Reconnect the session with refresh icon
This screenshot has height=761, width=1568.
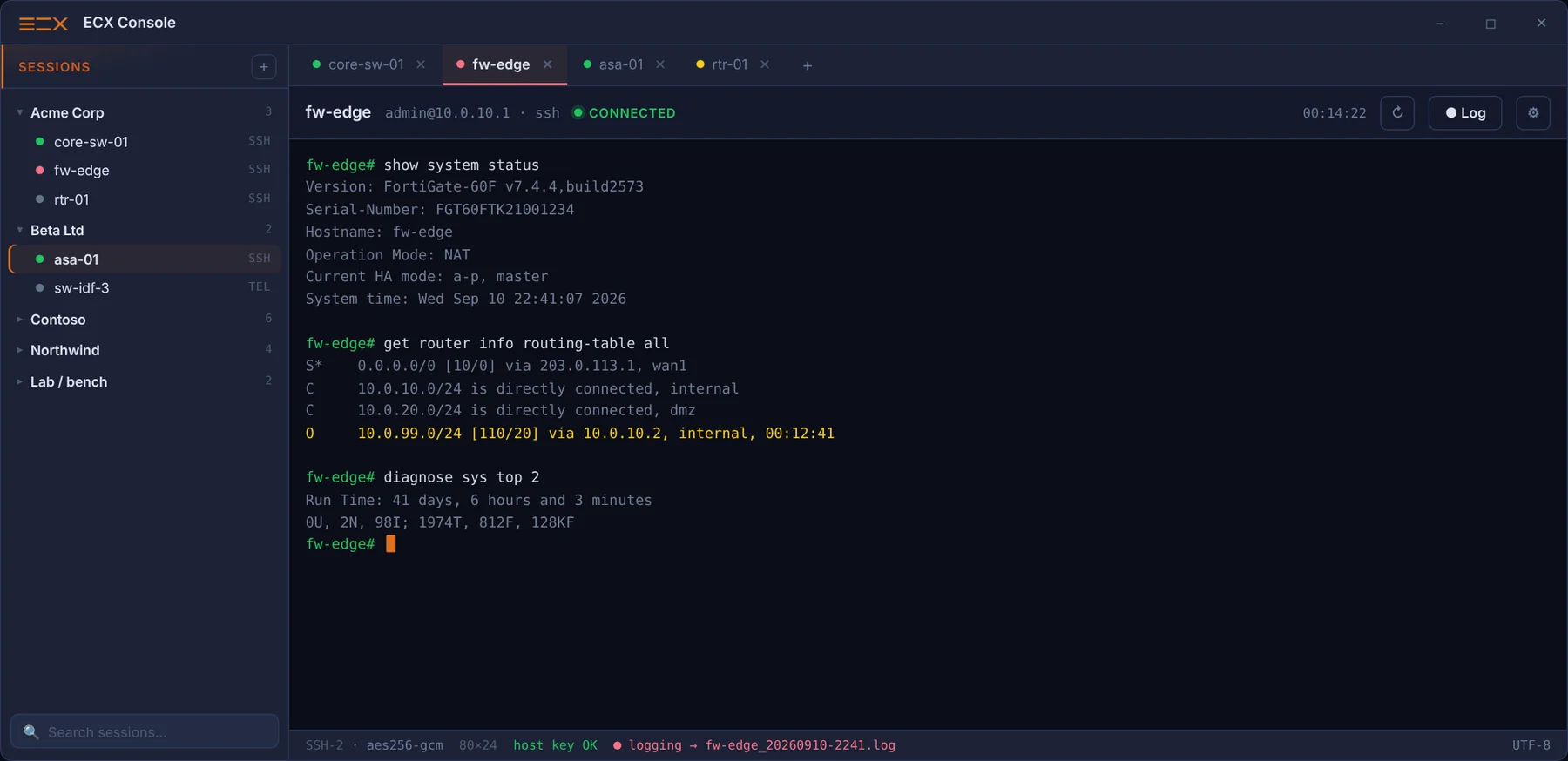[1397, 112]
